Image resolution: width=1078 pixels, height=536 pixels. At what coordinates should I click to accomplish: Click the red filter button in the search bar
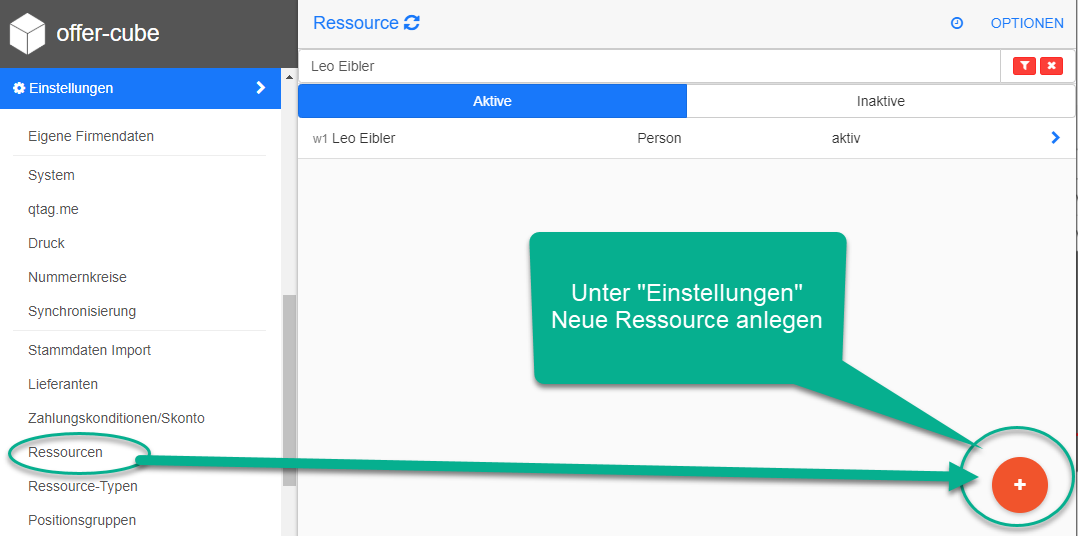pyautogui.click(x=1024, y=66)
